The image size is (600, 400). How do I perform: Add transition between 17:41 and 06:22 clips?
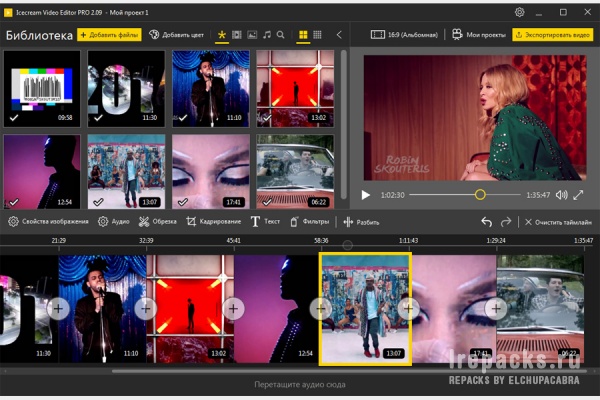point(496,309)
